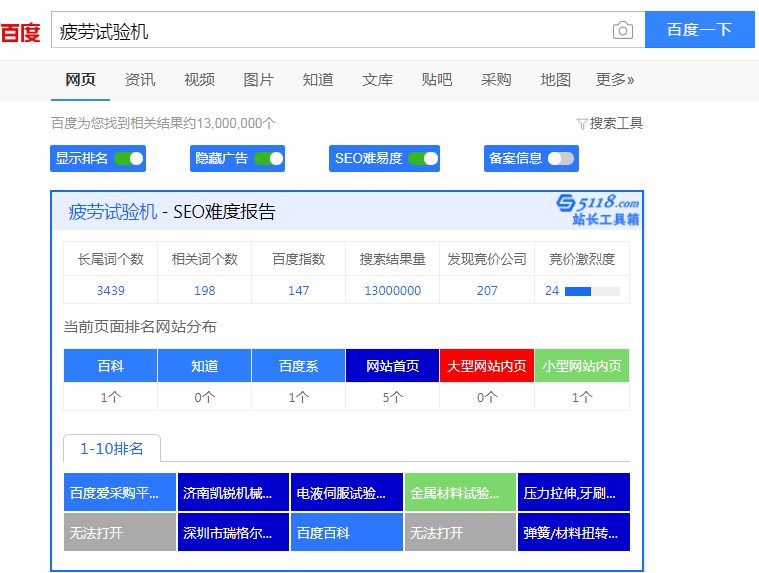Screen dimensions: 759x573
Task: Click the 0个 count under 大型网站内页
Action: click(x=487, y=397)
